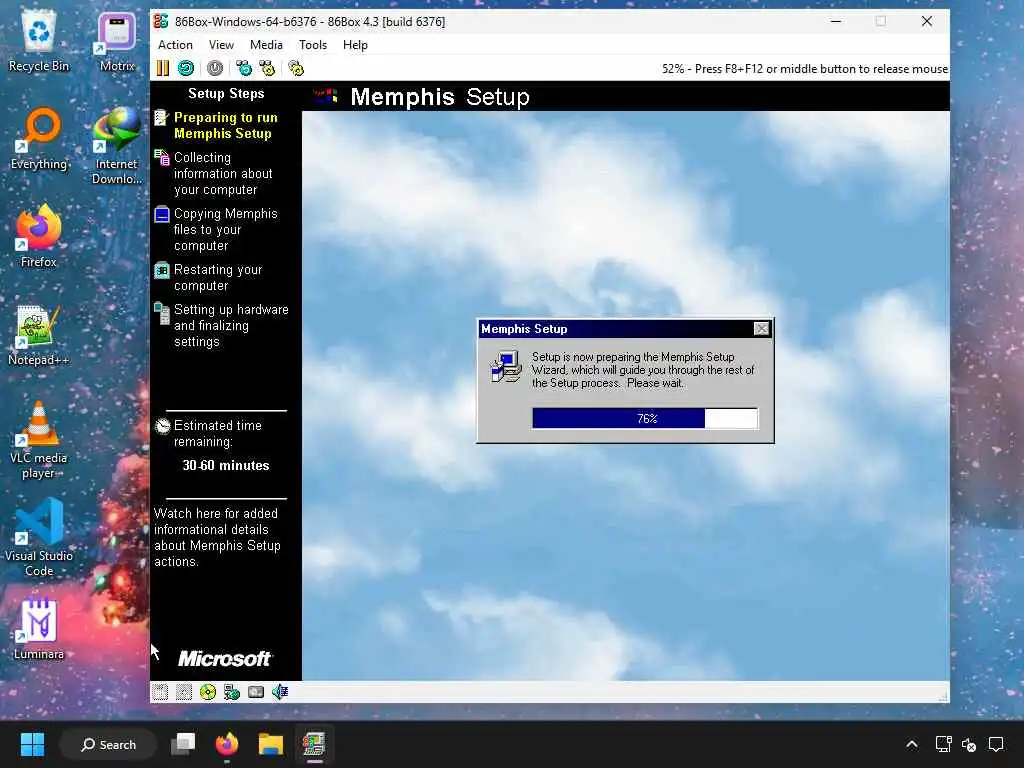Open the Media menu
The width and height of the screenshot is (1024, 768).
coord(266,45)
